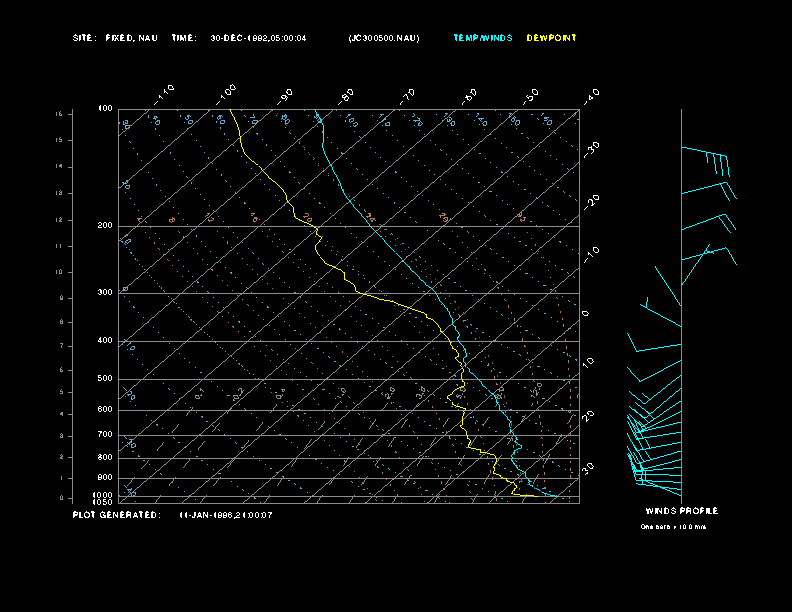Select the '11-JAN-1996,21:00:07' generation date
This screenshot has width=792, height=612.
click(x=226, y=515)
